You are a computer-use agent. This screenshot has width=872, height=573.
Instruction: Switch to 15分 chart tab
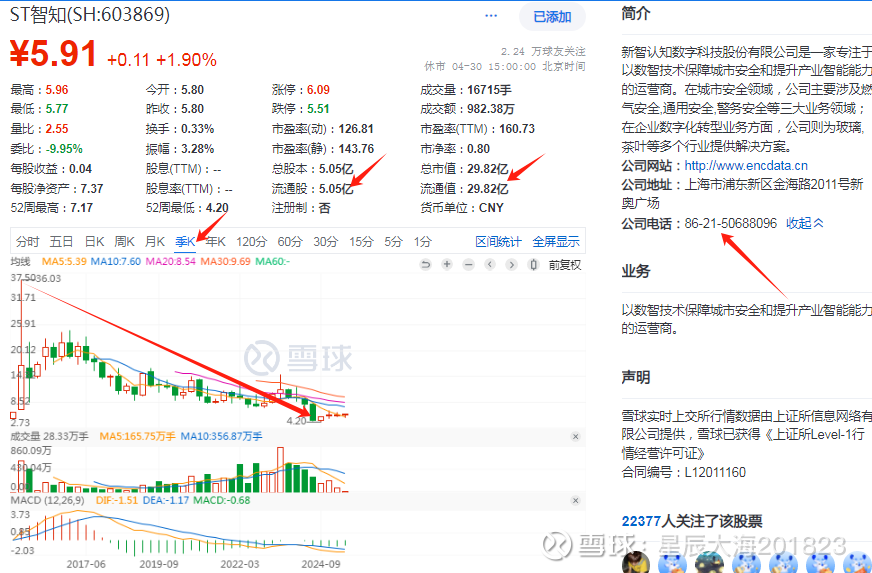click(x=361, y=242)
